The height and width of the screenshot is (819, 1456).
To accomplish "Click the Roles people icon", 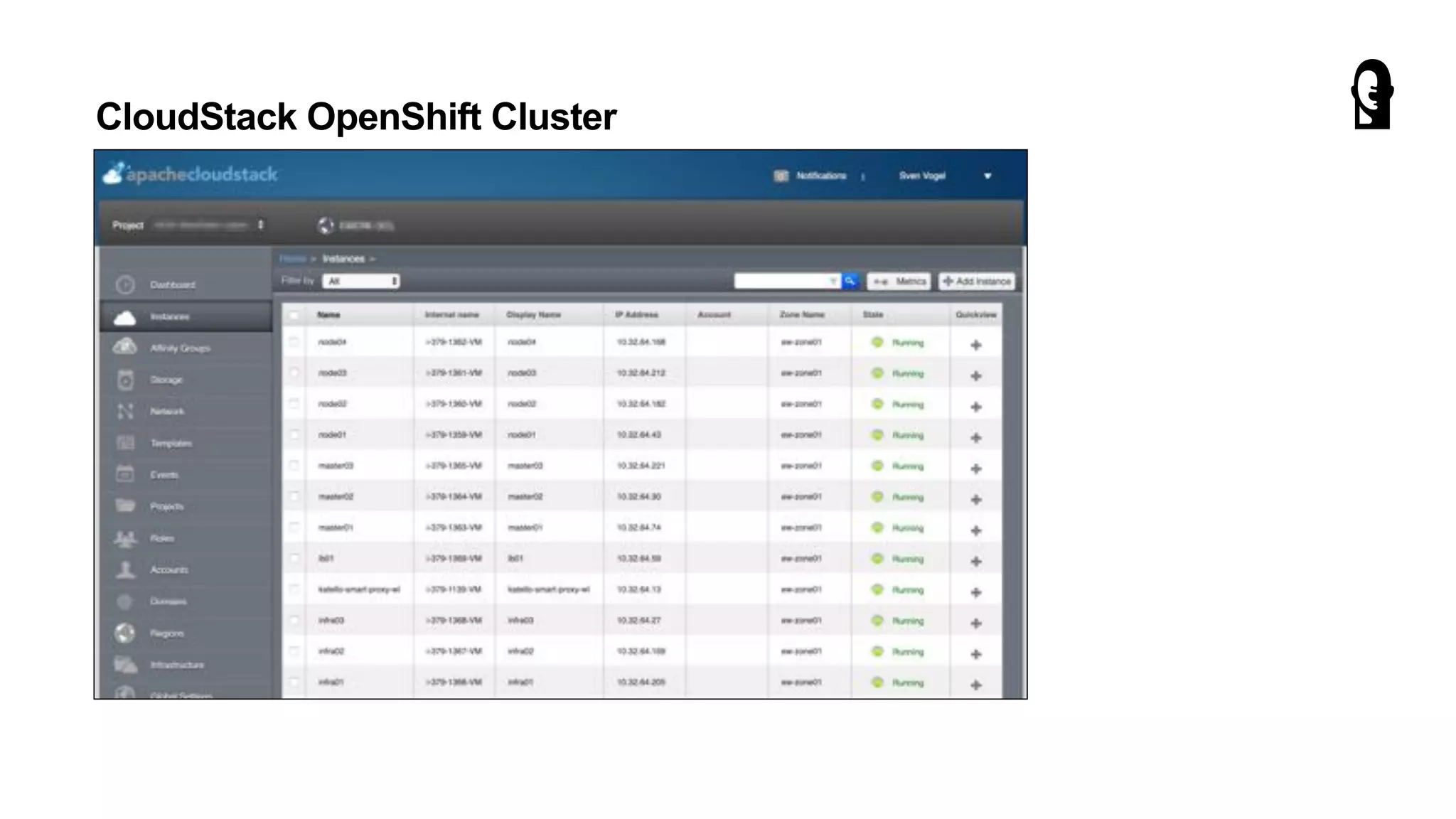I will click(x=125, y=538).
